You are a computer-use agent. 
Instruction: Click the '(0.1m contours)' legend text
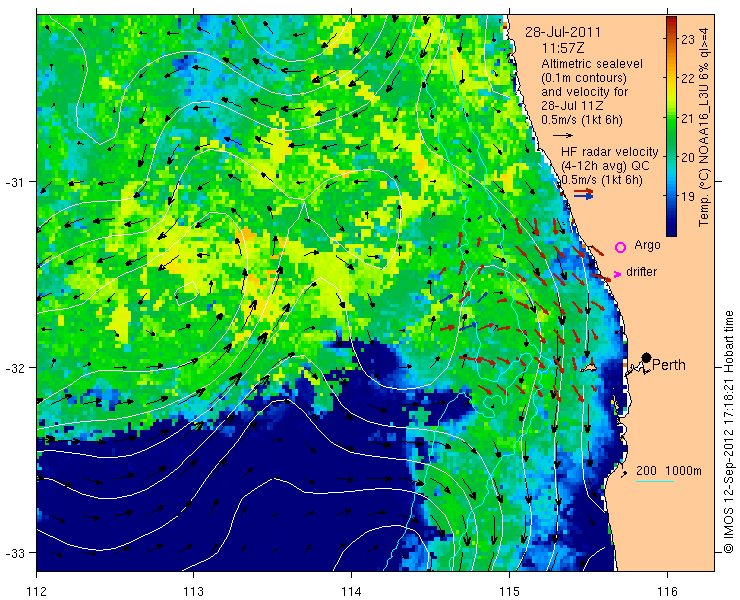click(584, 77)
